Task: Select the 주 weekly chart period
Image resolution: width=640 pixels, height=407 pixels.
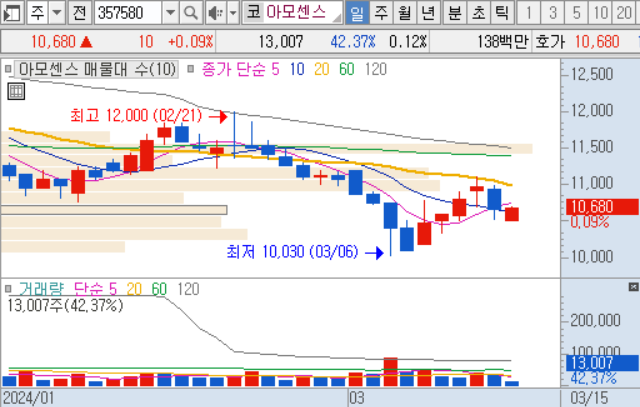Action: tap(381, 13)
